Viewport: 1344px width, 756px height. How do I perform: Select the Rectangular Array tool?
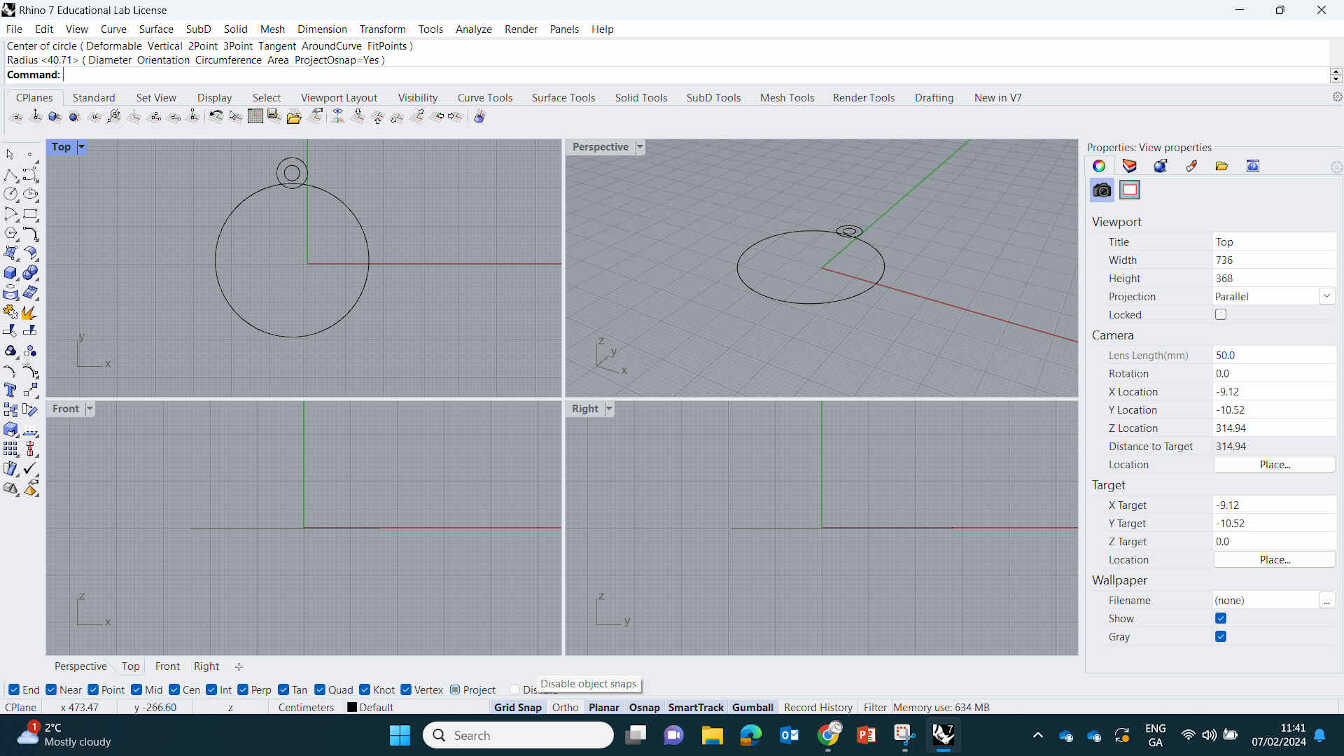point(10,449)
